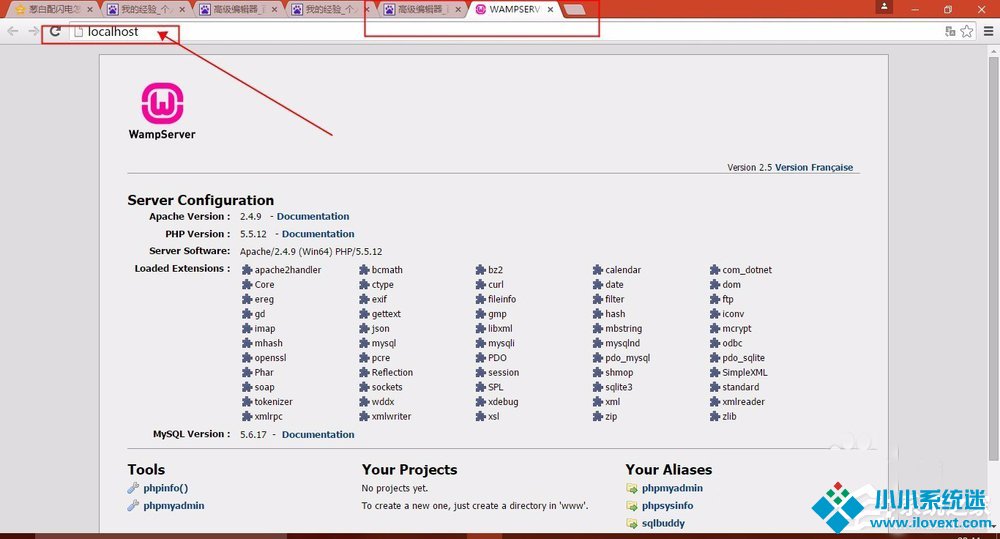
Task: Open phpmyadmin under Tools
Action: (x=173, y=505)
